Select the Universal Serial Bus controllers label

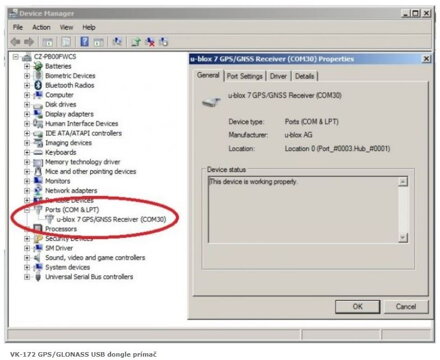coord(89,277)
